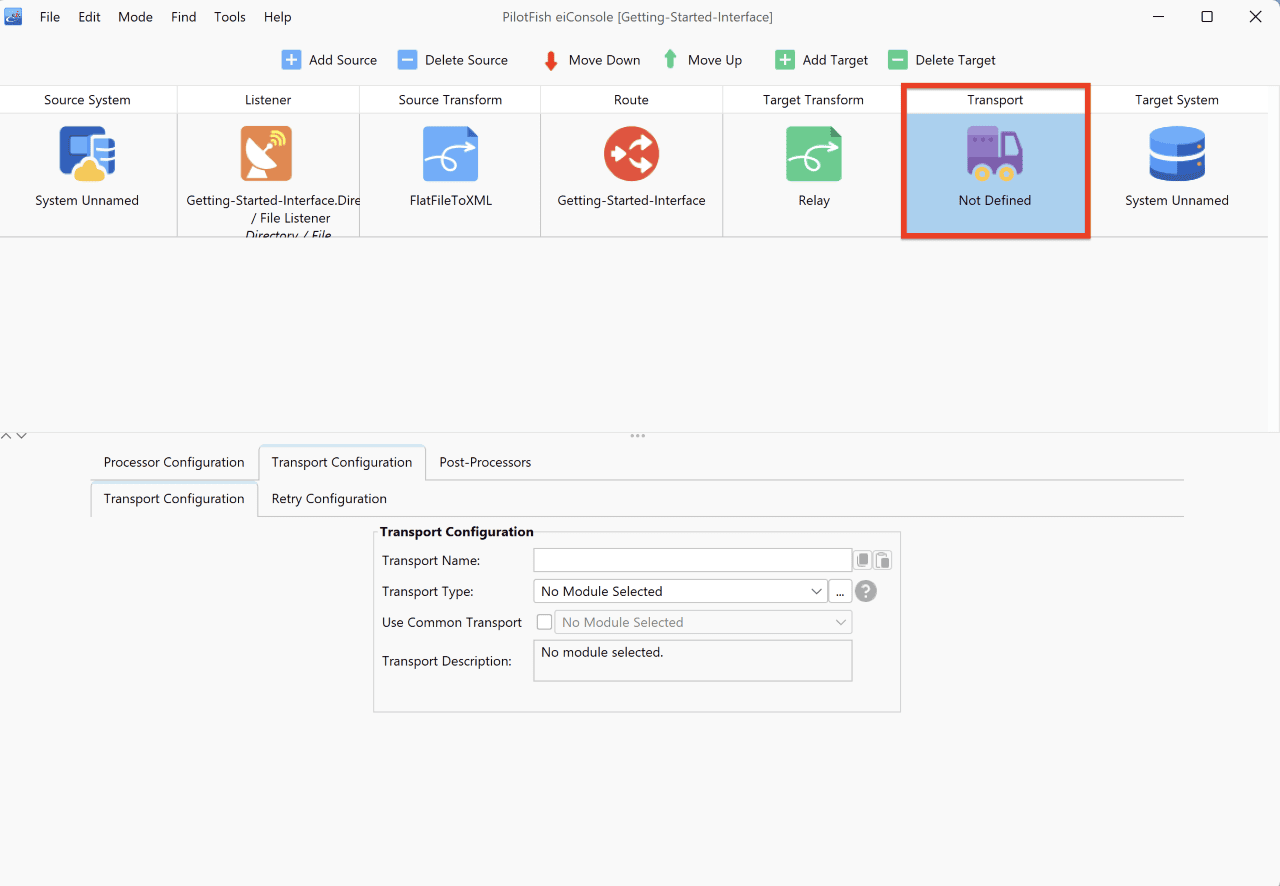Open the Mode menu
Screen dimensions: 1280x886
(x=136, y=17)
